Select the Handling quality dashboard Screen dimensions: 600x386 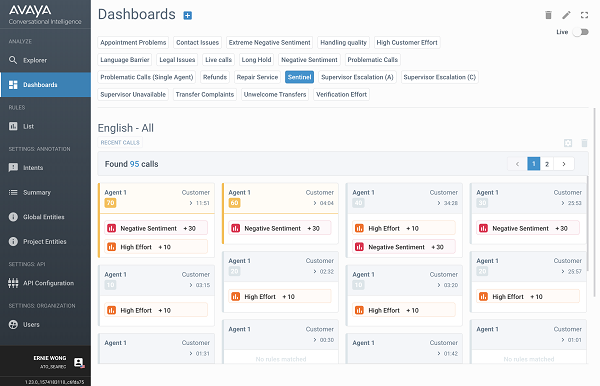point(343,42)
